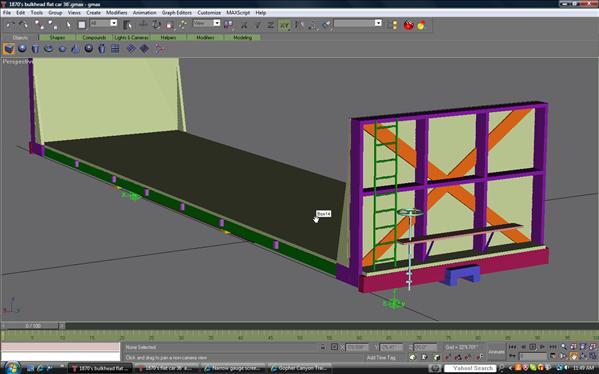Activate the Unlink Selection tool
Image resolution: width=599 pixels, height=374 pixels.
53,25
